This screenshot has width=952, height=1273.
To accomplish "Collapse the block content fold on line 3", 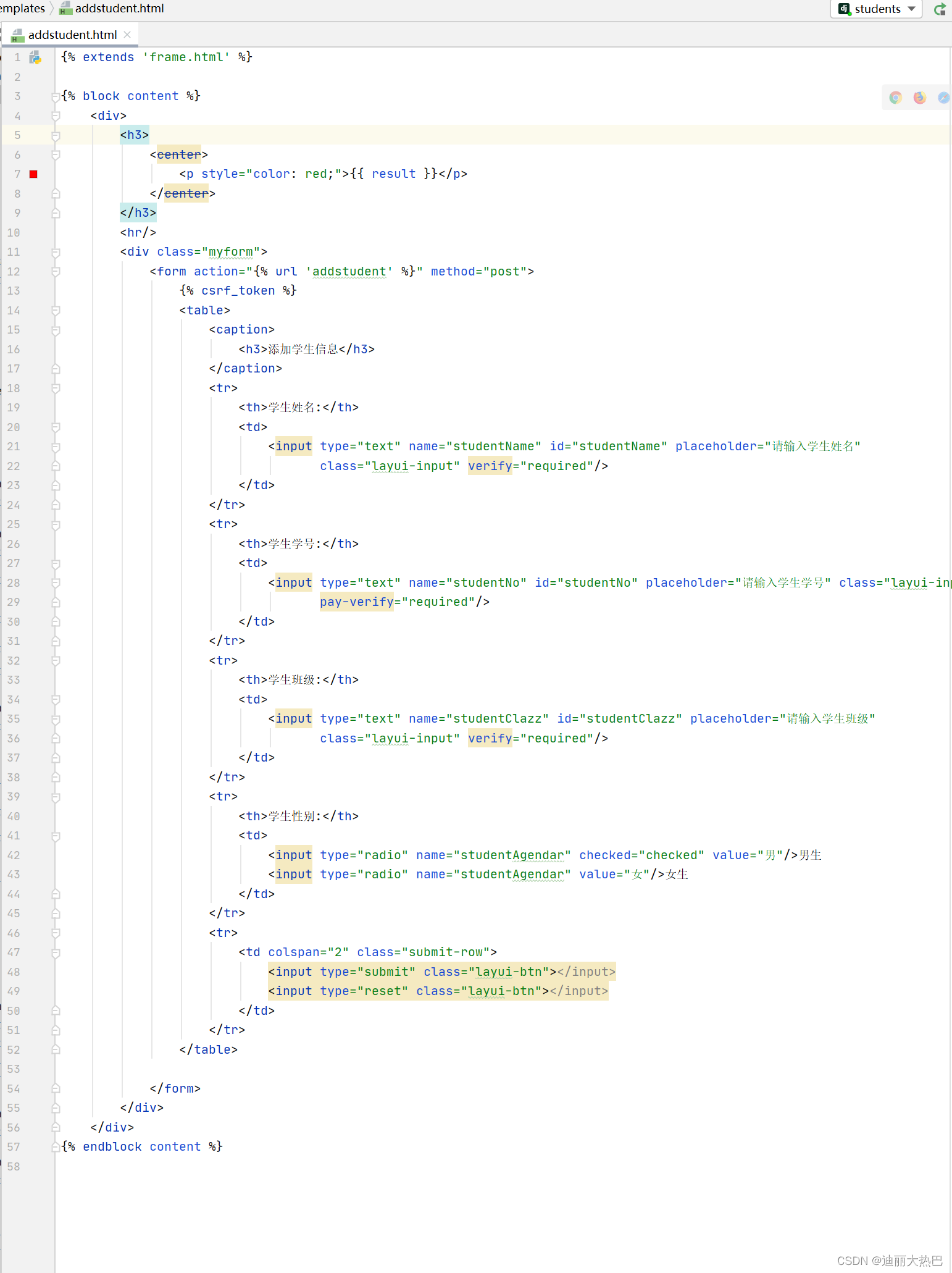I will pyautogui.click(x=56, y=96).
